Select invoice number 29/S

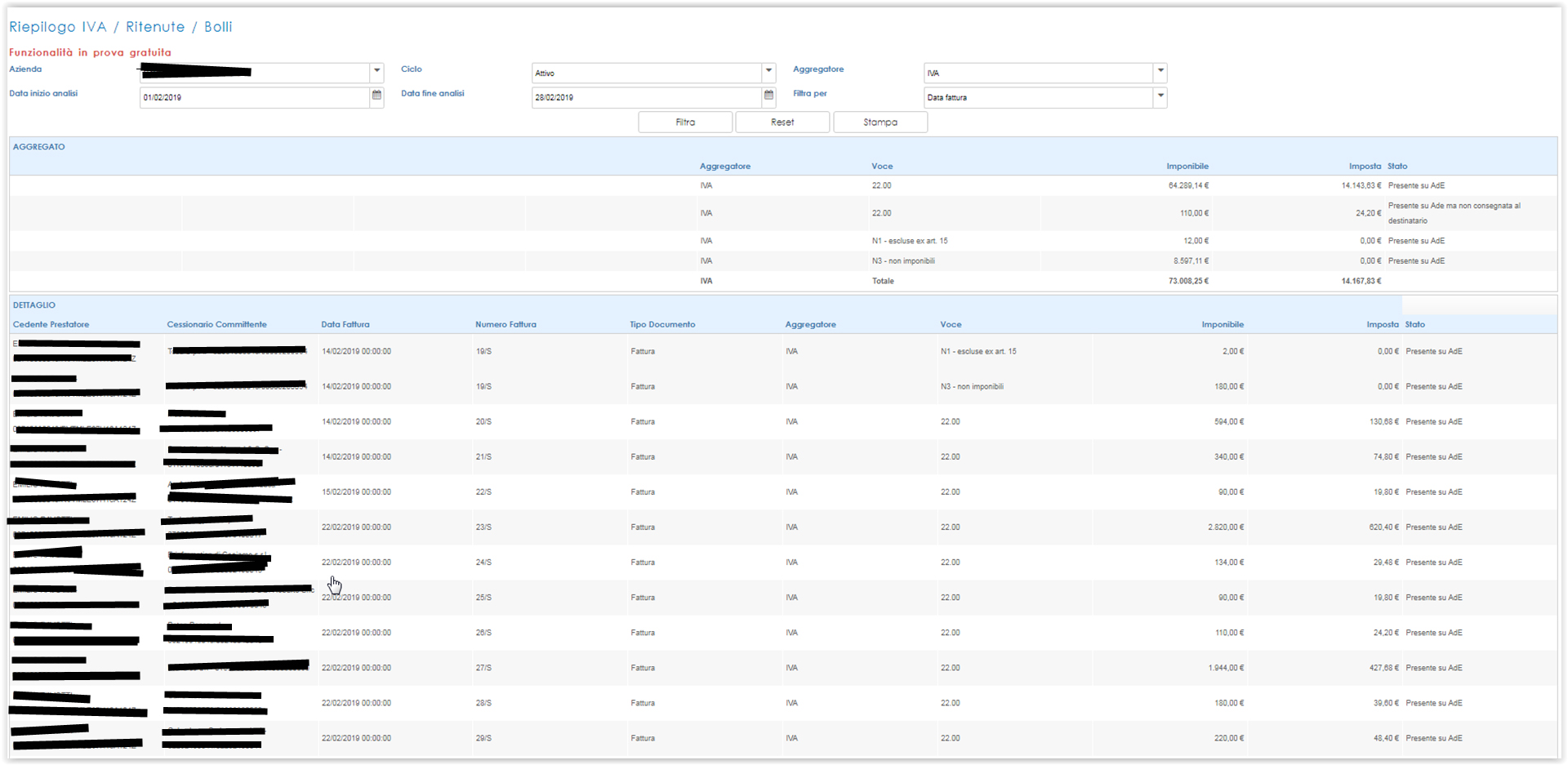click(483, 738)
